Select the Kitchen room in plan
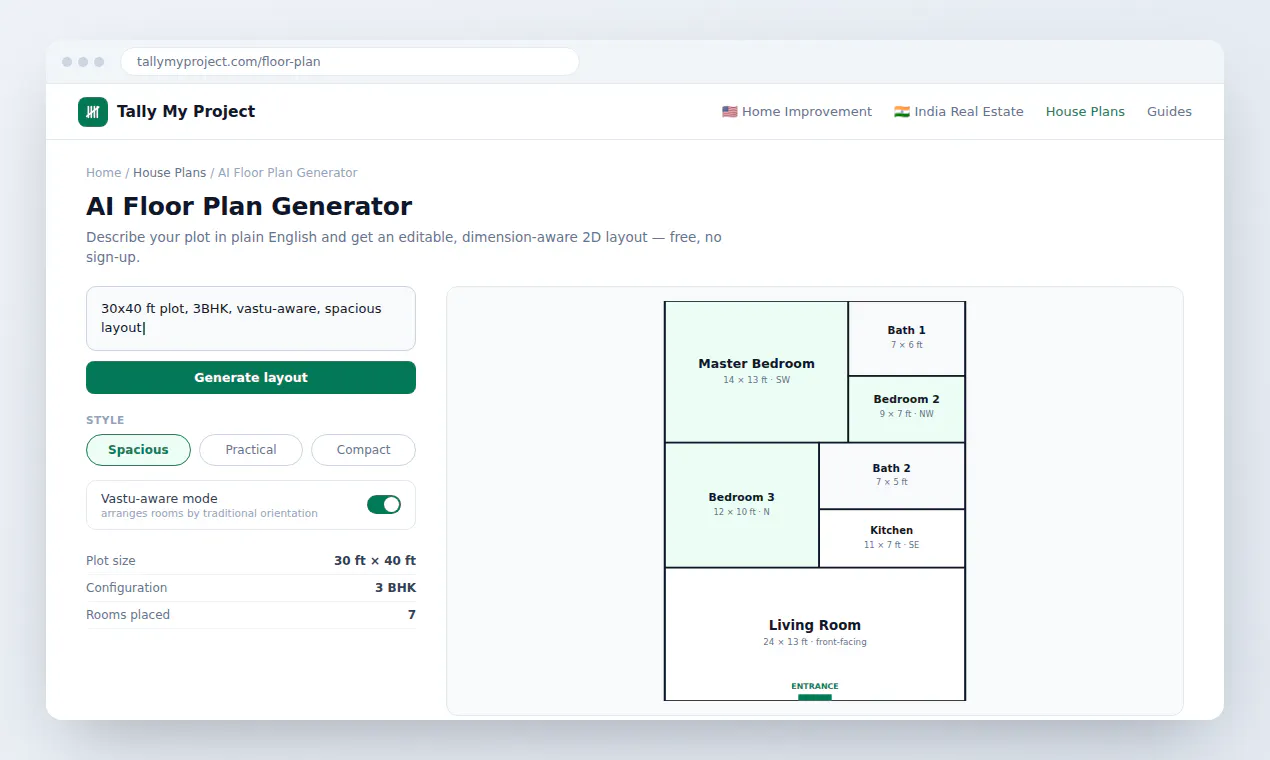The image size is (1270, 760). 892,539
